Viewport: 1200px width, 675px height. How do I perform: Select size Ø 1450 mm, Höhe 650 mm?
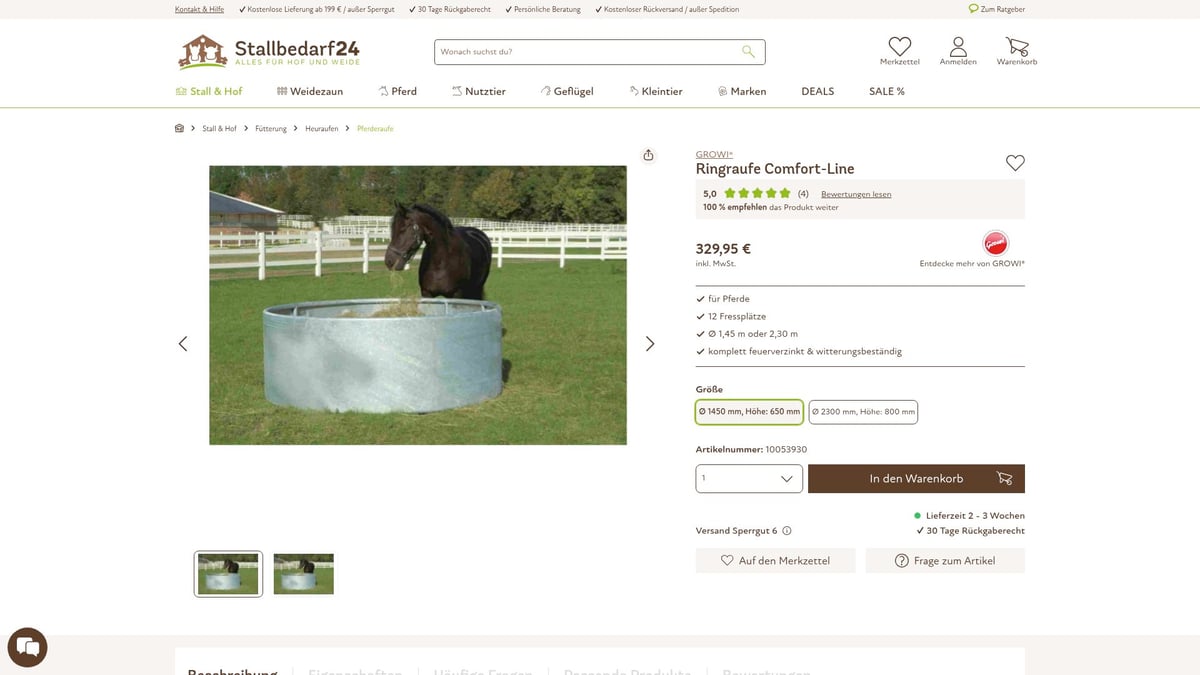pyautogui.click(x=749, y=411)
